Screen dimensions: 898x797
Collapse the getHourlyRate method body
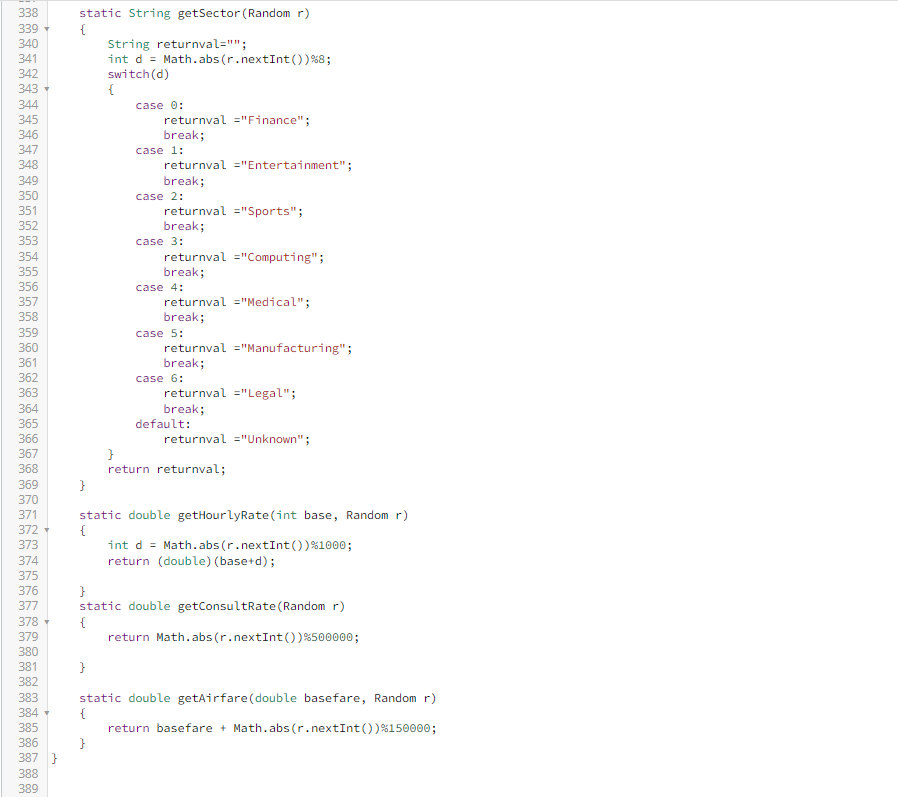coord(44,530)
